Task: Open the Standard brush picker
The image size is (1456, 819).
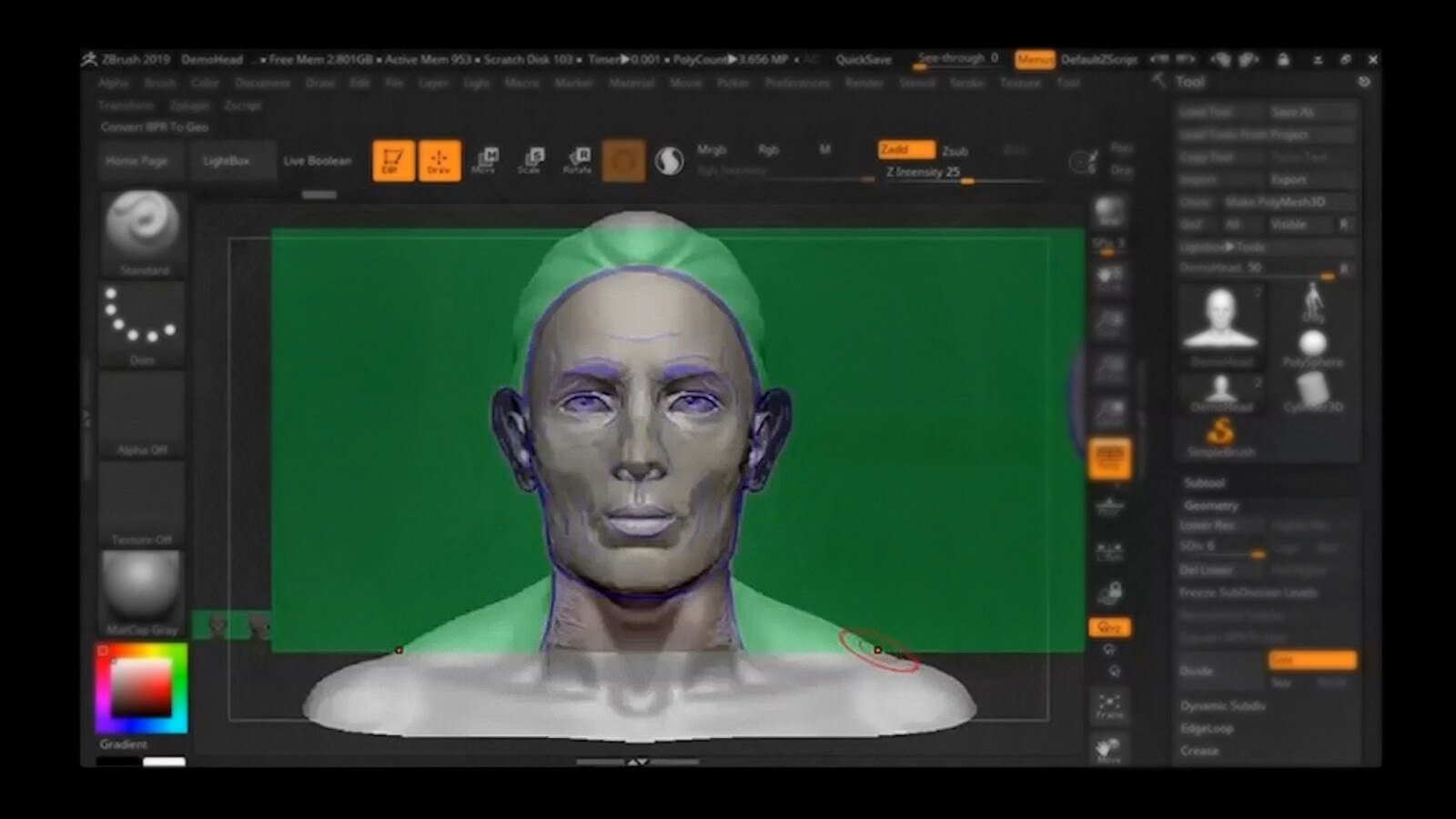Action: coord(143,233)
